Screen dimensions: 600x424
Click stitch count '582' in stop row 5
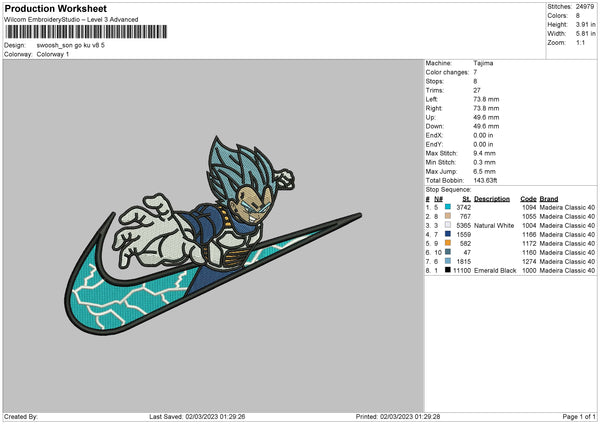coord(465,243)
